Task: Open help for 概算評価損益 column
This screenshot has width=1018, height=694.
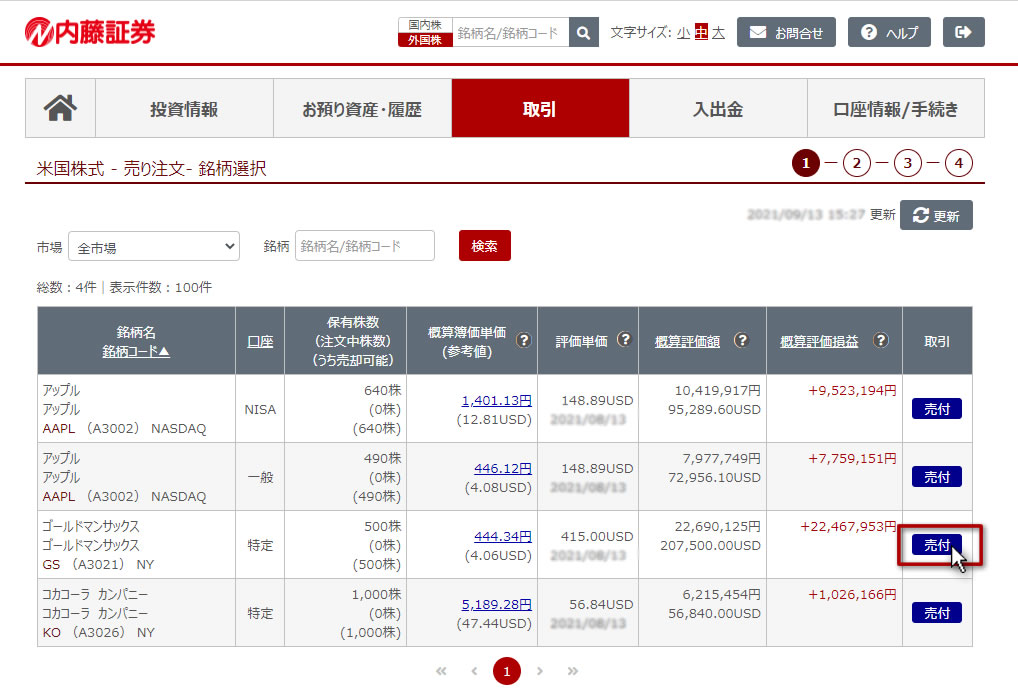Action: point(880,340)
